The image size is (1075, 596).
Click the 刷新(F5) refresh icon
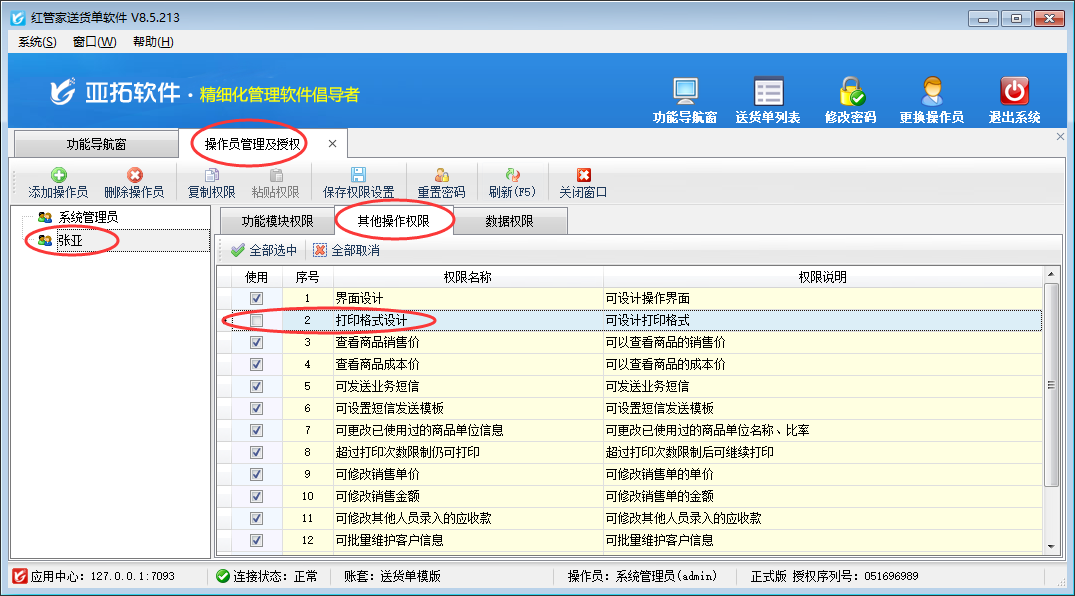pyautogui.click(x=512, y=175)
